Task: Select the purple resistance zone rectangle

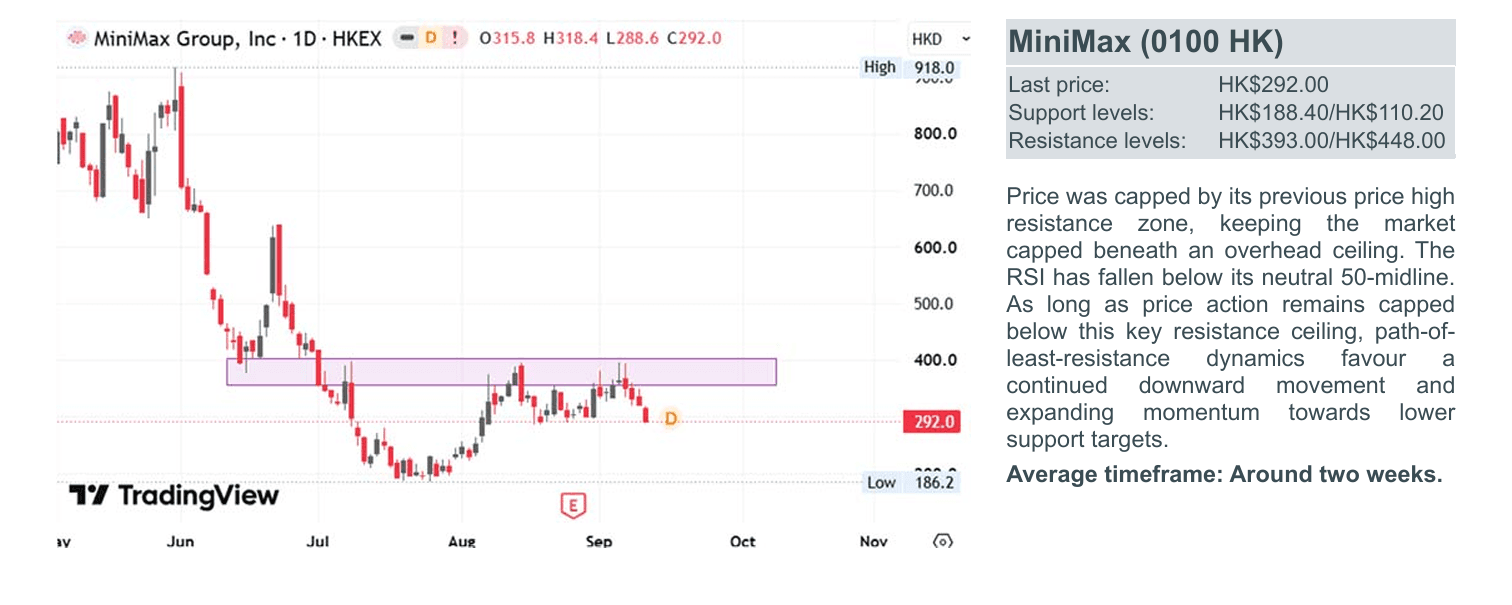Action: click(501, 372)
